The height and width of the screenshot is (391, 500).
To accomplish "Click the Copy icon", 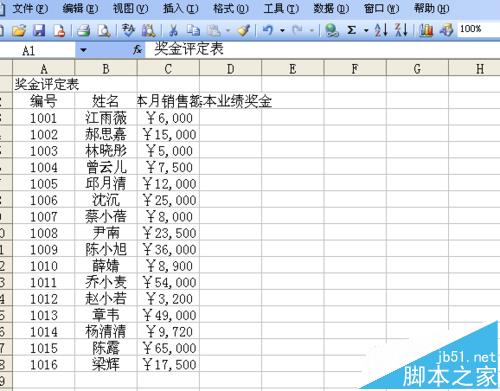I will (x=193, y=31).
